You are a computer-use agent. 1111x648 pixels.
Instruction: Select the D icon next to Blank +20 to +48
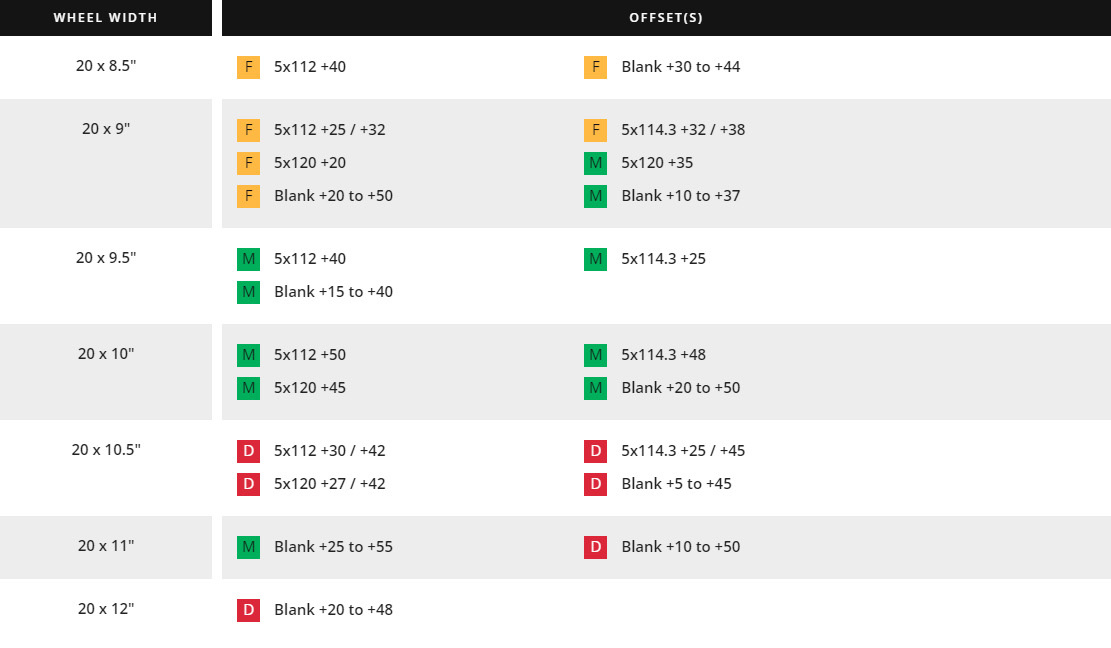pyautogui.click(x=248, y=610)
